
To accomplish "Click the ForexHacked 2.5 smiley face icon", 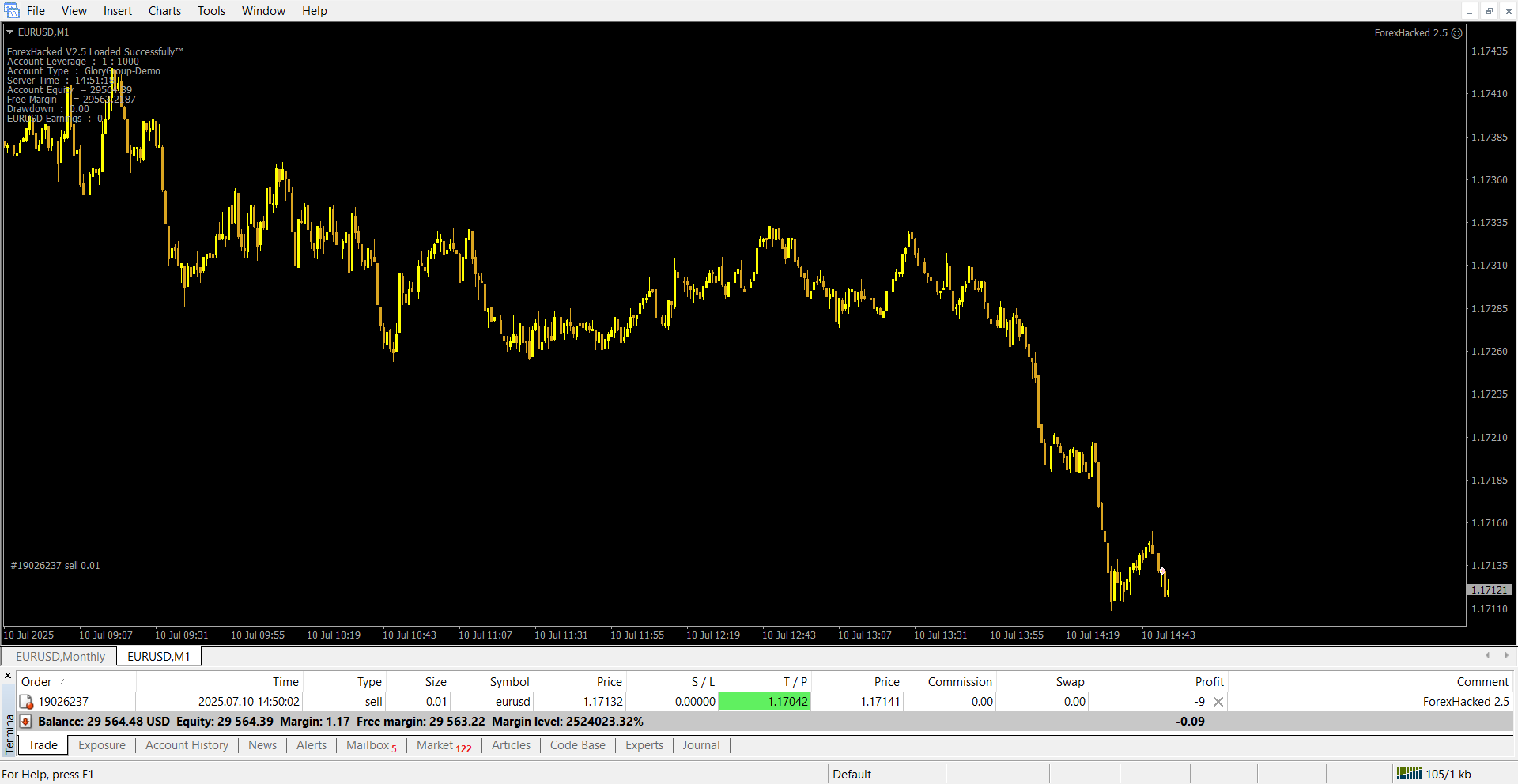I will point(1457,33).
